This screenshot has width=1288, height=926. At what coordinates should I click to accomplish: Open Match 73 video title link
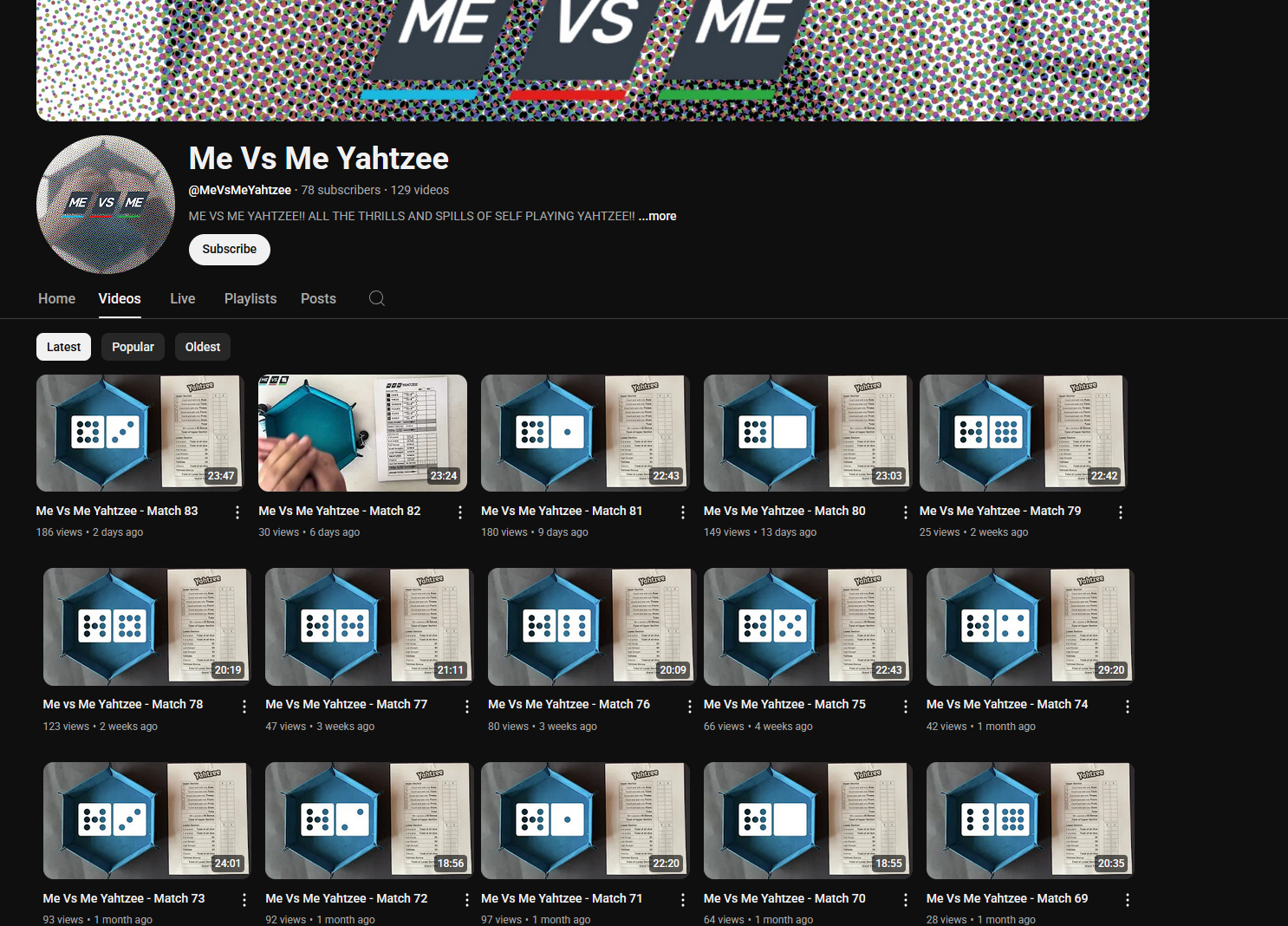124,898
